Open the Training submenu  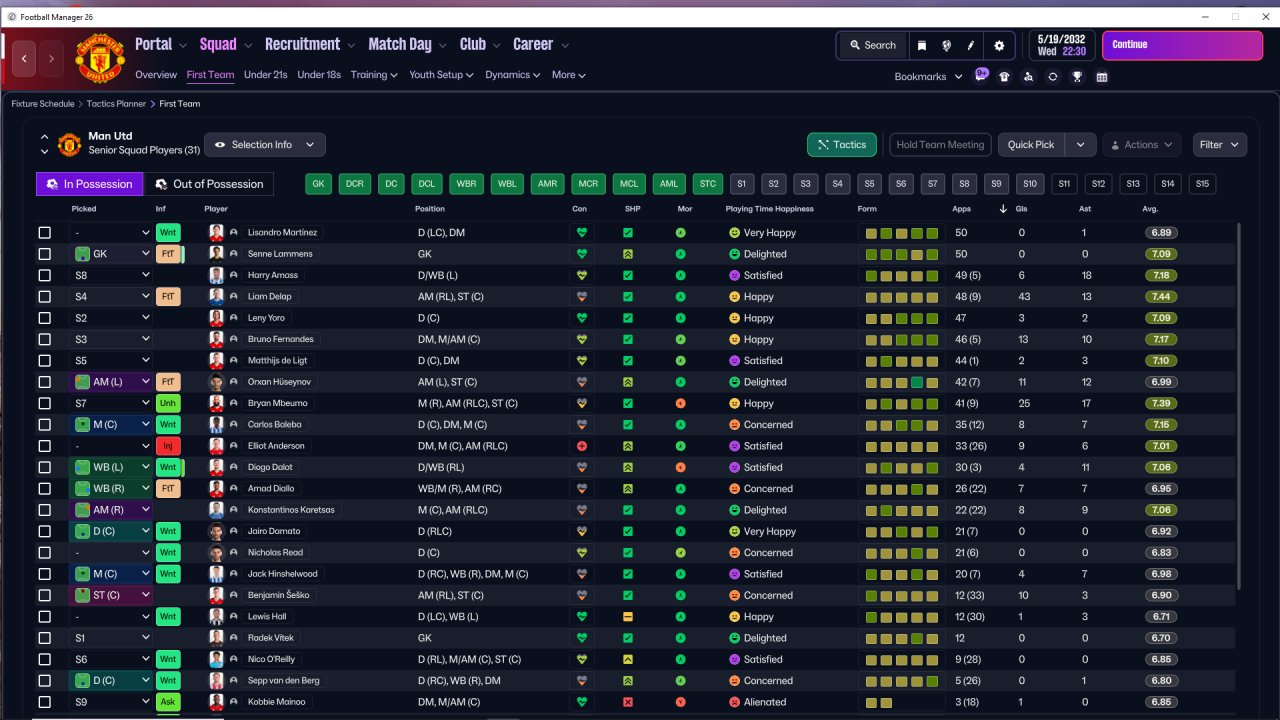click(x=374, y=75)
